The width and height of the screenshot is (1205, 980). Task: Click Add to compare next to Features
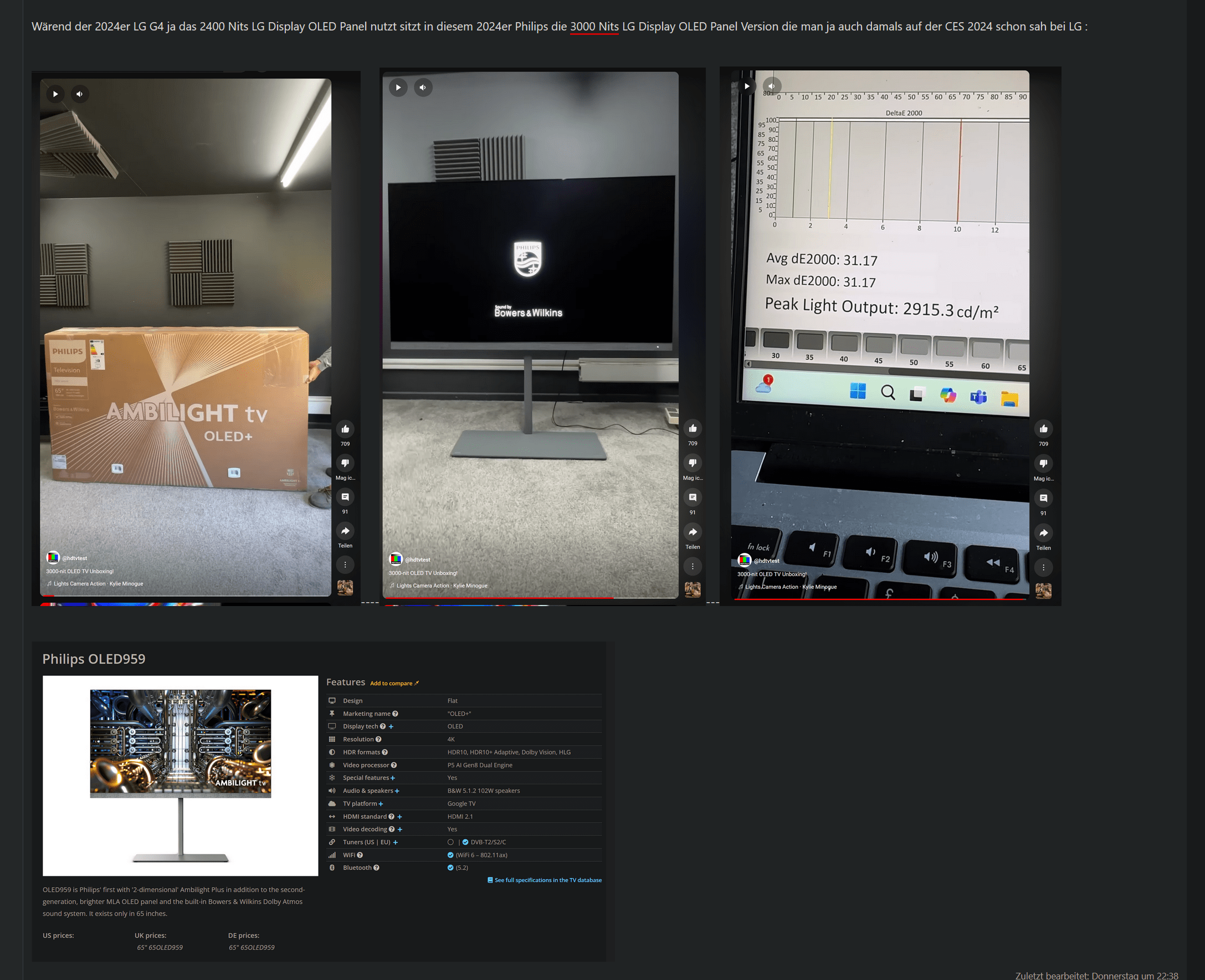tap(394, 683)
